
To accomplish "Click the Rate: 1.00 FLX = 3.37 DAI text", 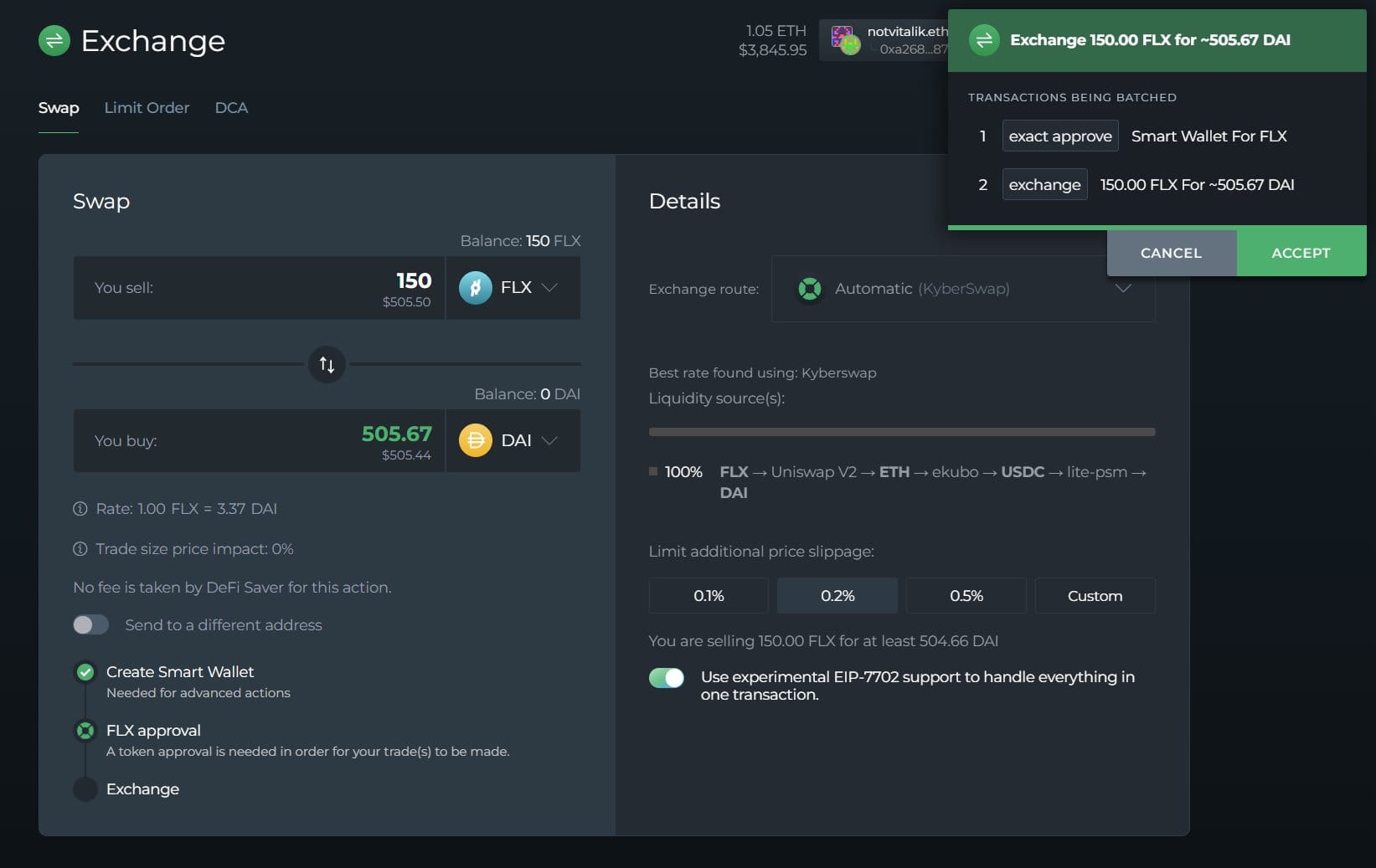I will (186, 508).
